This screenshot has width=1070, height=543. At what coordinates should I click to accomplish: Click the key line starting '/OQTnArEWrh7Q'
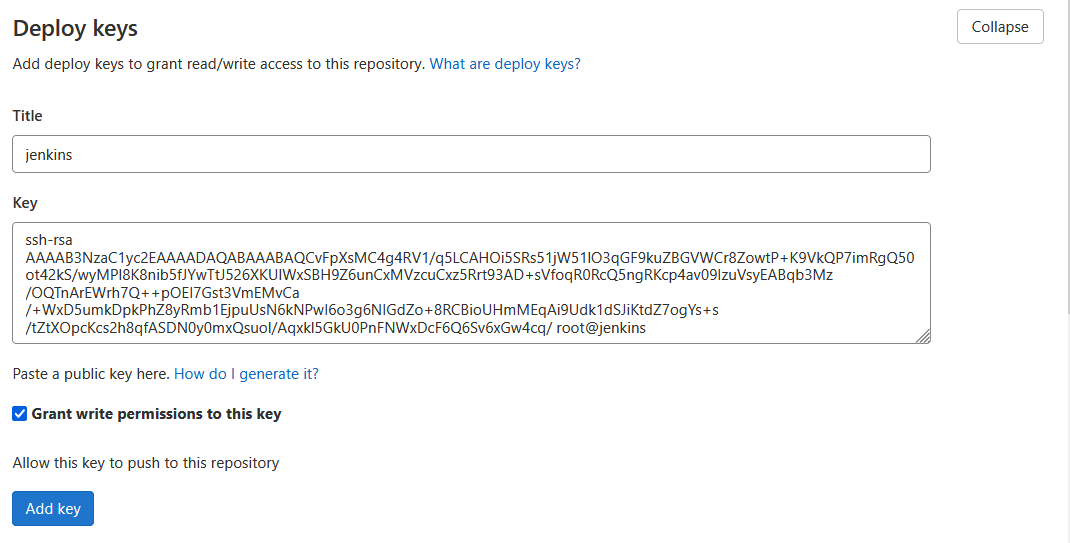(x=160, y=293)
